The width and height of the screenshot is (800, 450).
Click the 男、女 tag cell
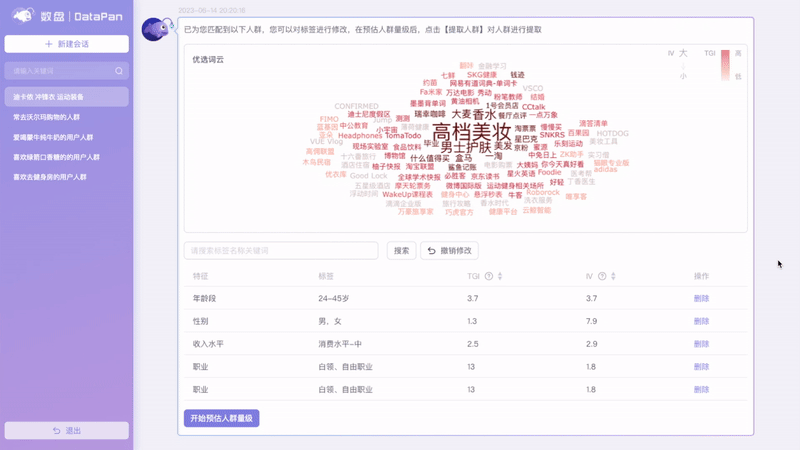pyautogui.click(x=330, y=321)
